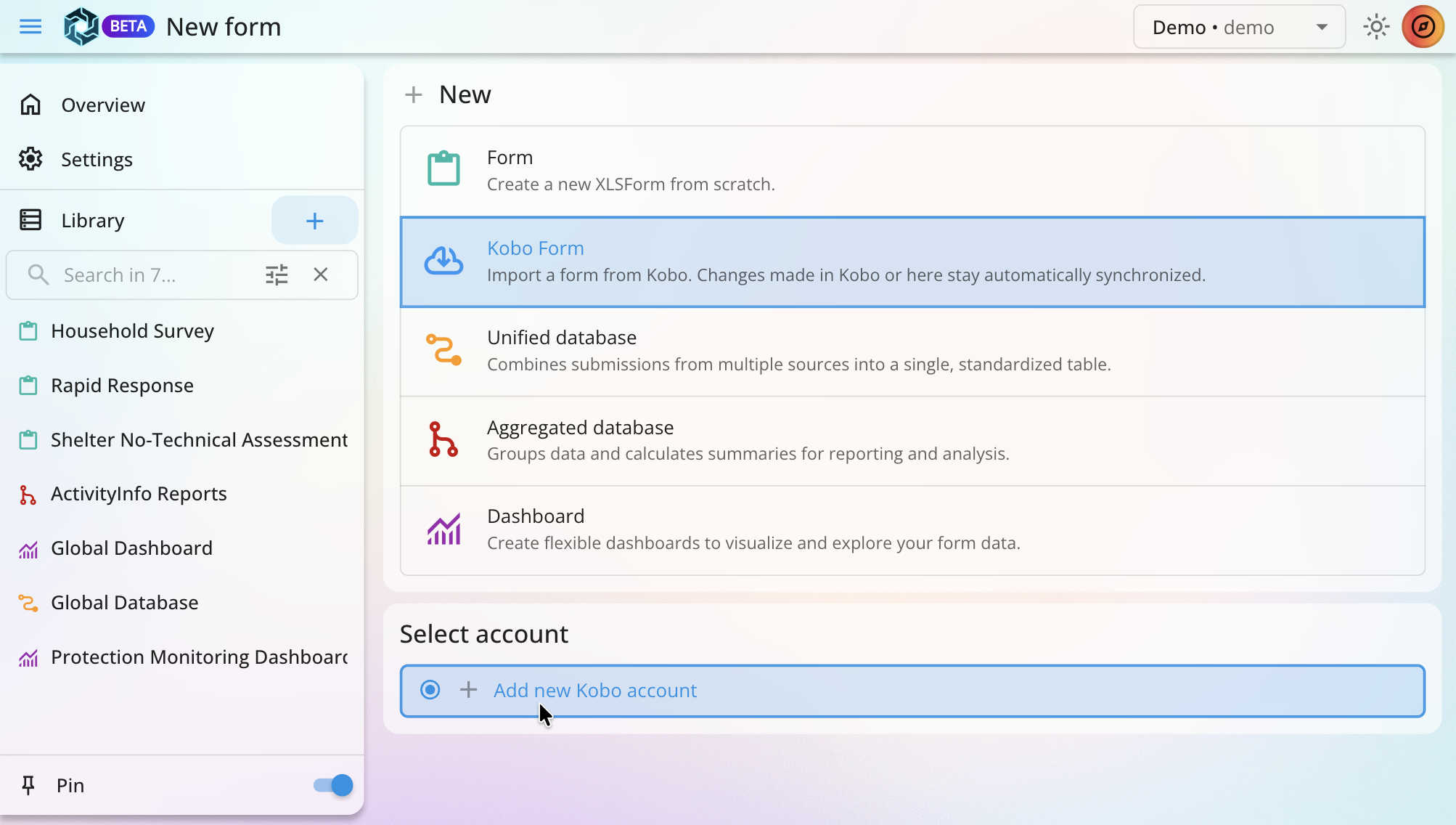Click the Dashboard chart icon
Image resolution: width=1456 pixels, height=825 pixels.
point(443,529)
